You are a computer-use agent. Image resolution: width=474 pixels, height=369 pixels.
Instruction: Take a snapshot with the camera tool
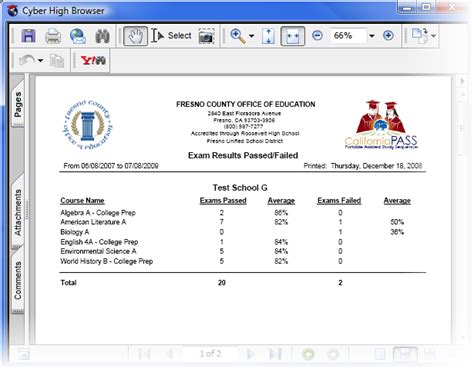click(206, 36)
